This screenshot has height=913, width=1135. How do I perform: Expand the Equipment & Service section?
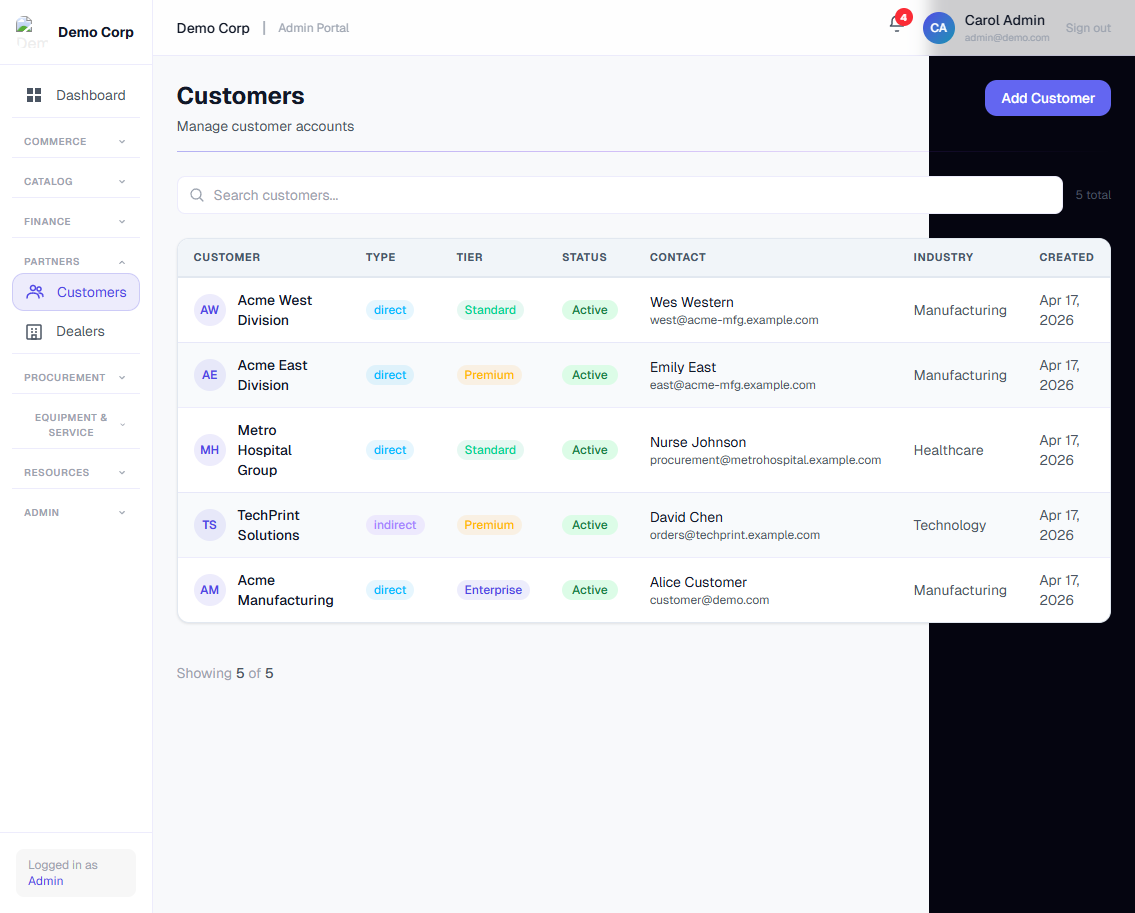[75, 425]
